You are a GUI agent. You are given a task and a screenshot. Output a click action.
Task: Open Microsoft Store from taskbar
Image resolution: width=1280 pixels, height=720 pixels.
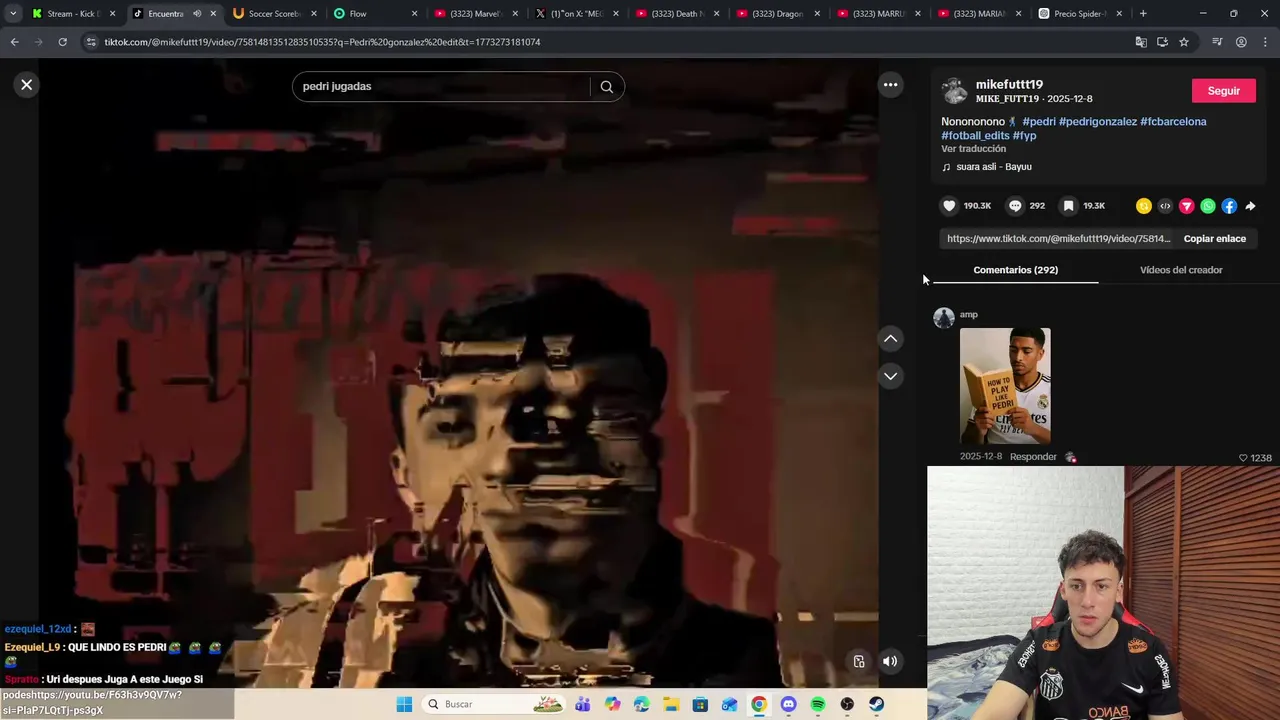pos(701,704)
